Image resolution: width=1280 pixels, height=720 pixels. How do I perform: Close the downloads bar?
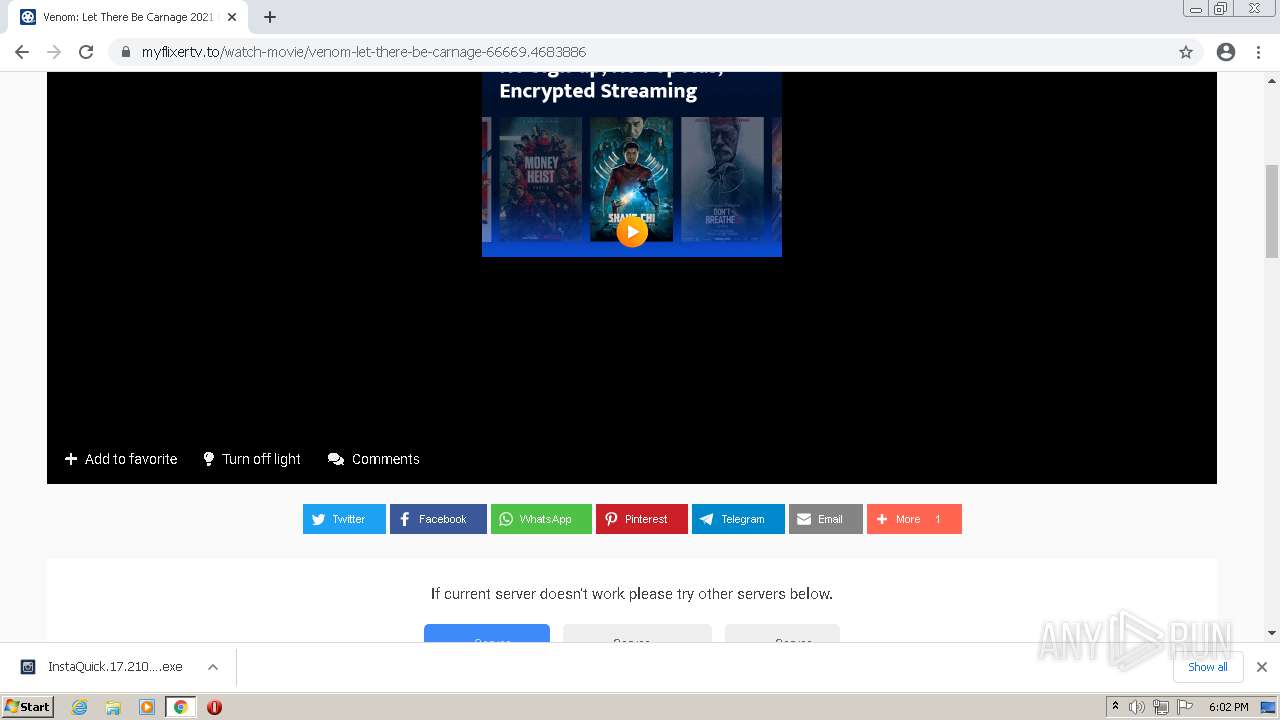point(1262,667)
